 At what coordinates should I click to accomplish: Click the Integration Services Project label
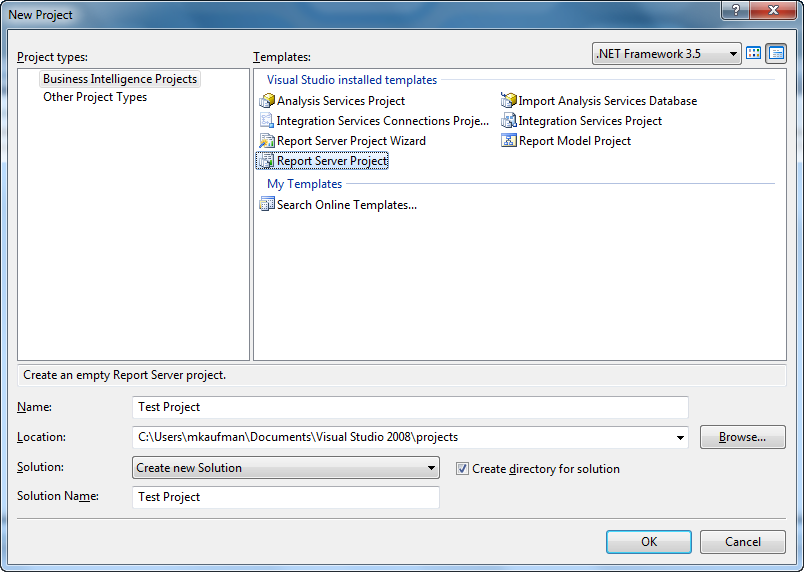(x=590, y=121)
